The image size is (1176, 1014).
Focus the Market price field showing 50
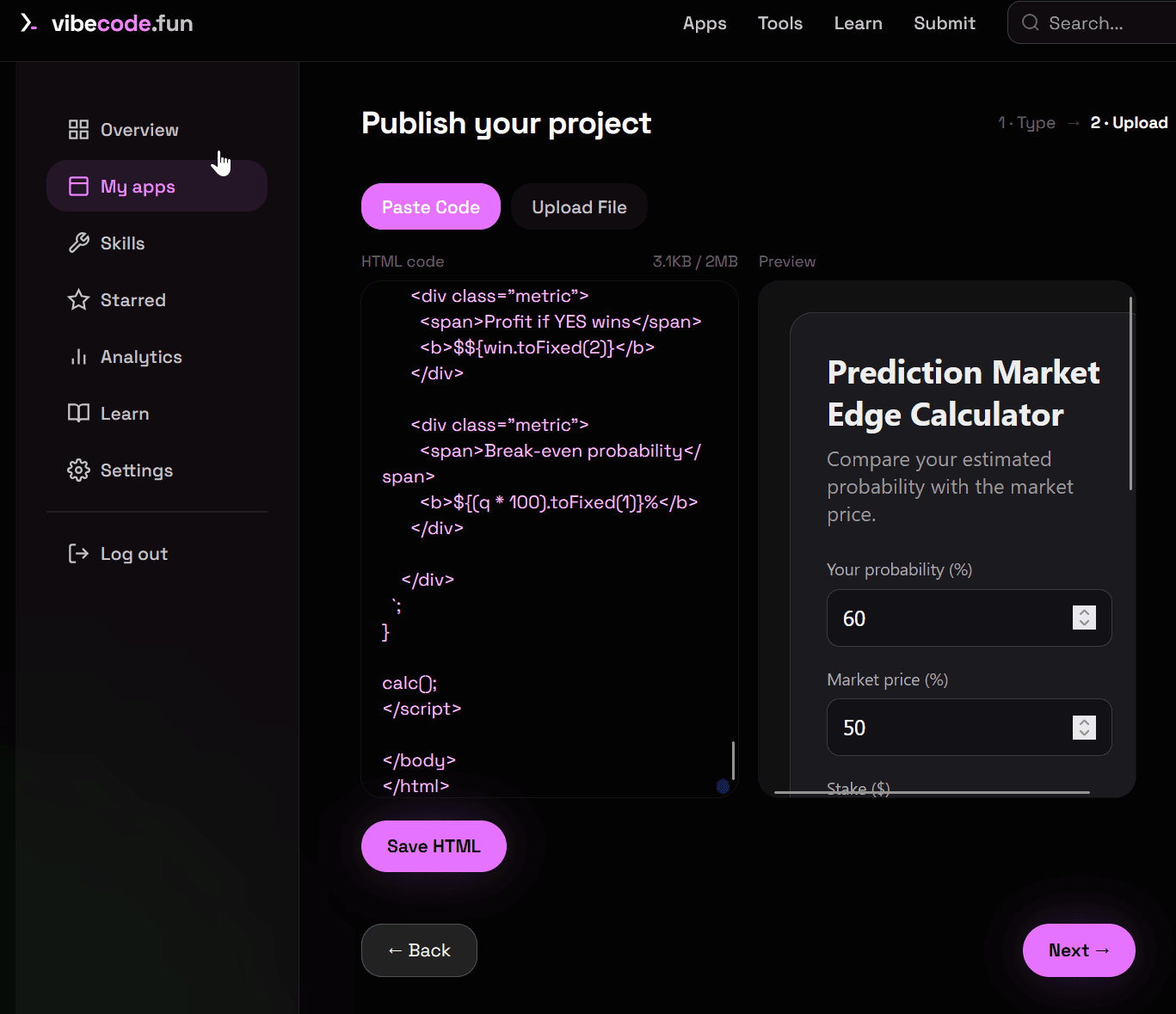pos(969,727)
